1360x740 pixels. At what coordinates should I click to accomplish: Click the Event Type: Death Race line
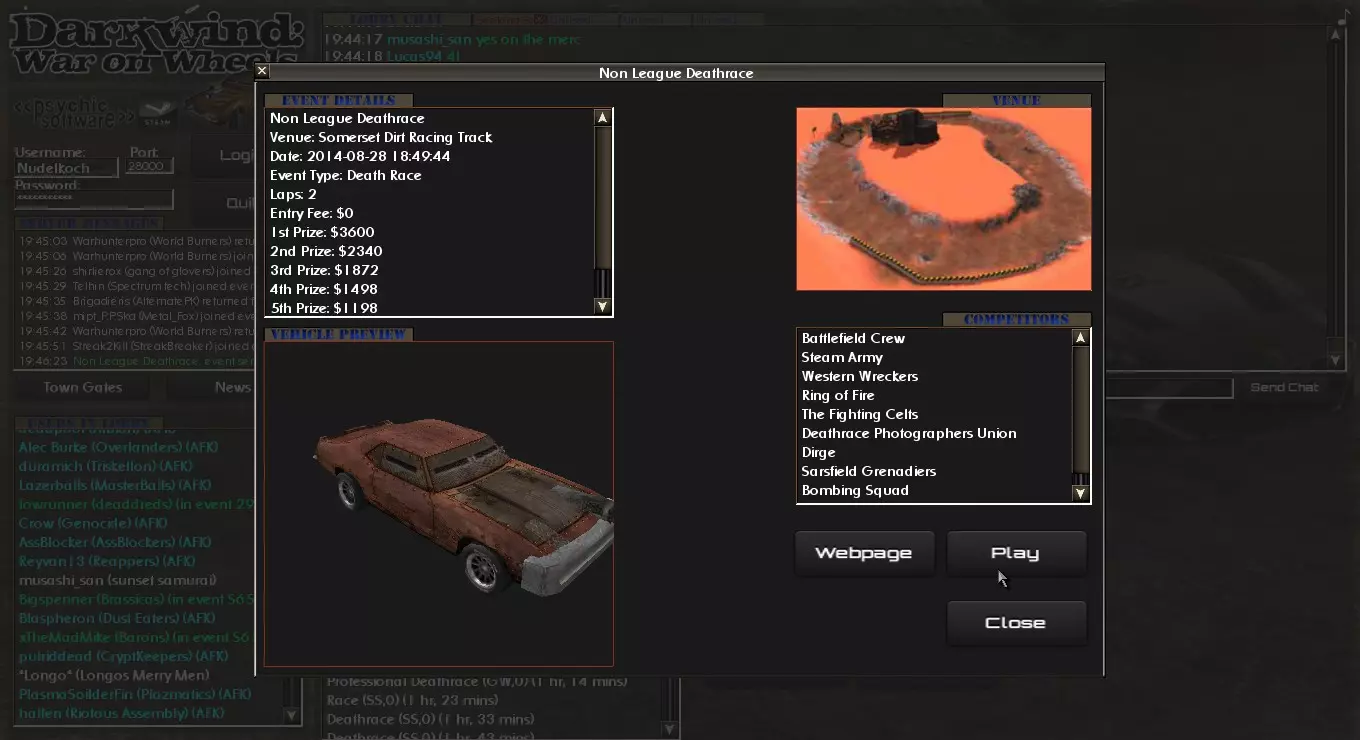[x=345, y=175]
